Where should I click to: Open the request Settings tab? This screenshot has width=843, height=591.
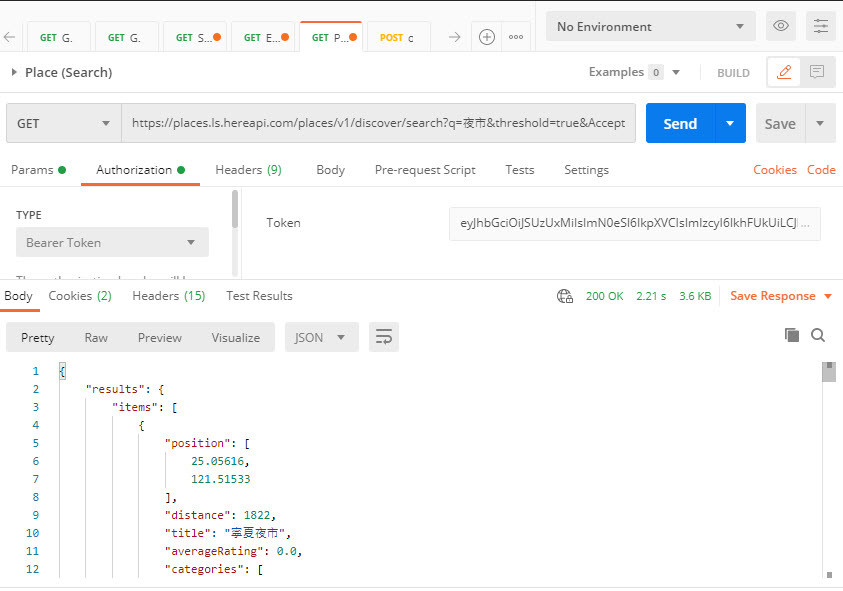pos(586,170)
